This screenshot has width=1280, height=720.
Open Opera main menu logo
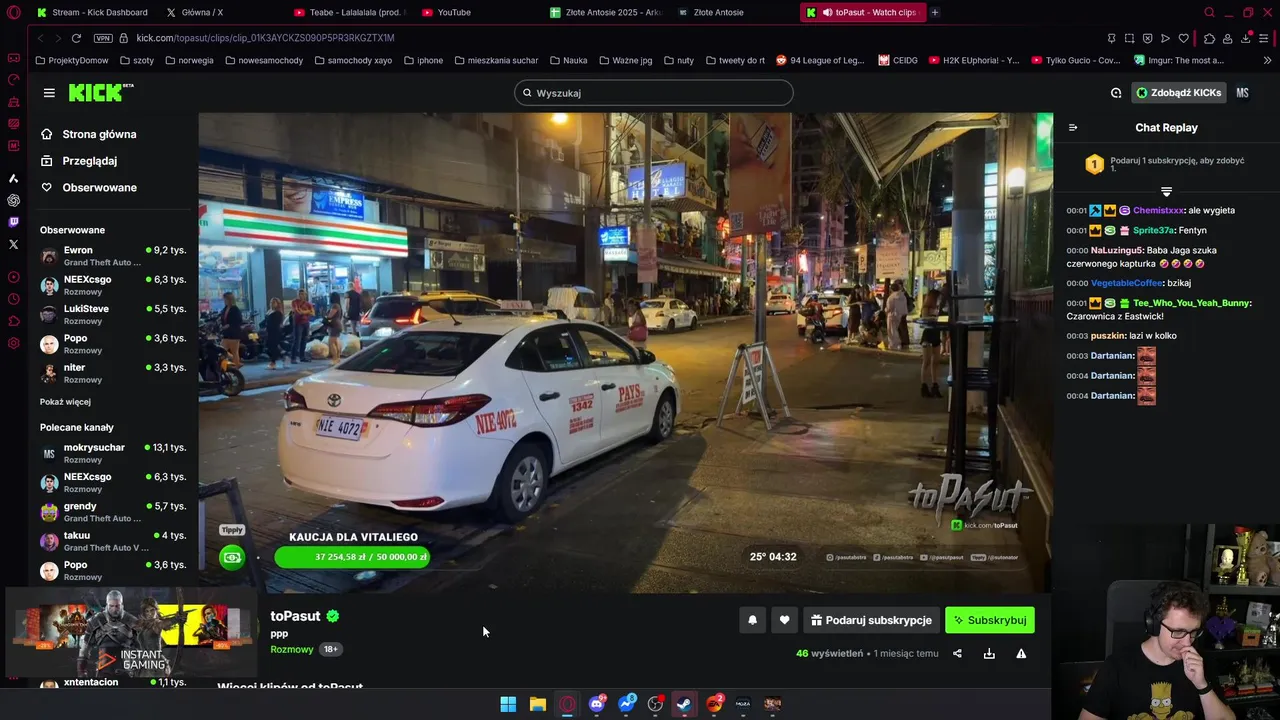(x=14, y=12)
